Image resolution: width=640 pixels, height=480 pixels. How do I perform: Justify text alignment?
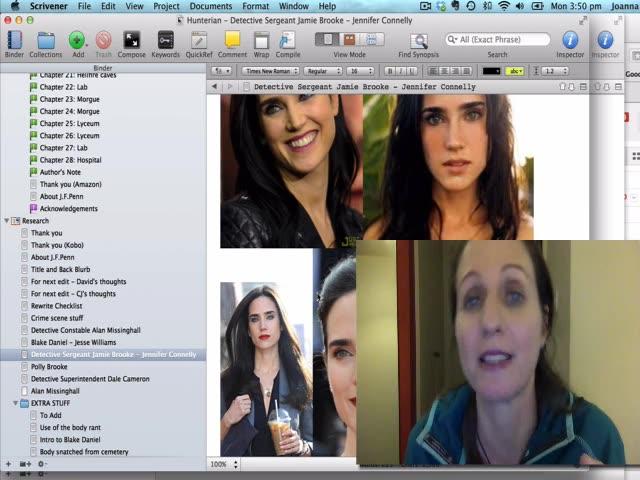[x=466, y=71]
